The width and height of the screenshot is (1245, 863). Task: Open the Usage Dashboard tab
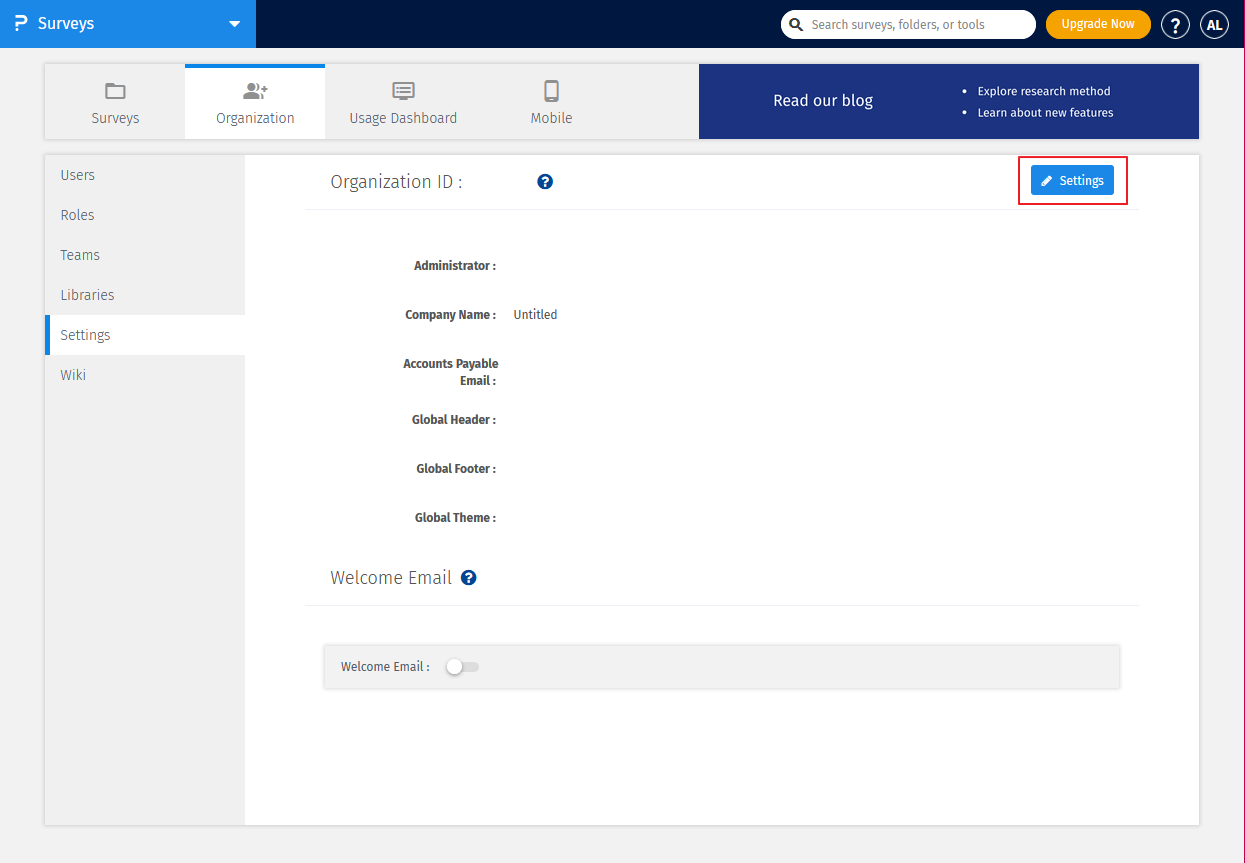click(x=403, y=102)
